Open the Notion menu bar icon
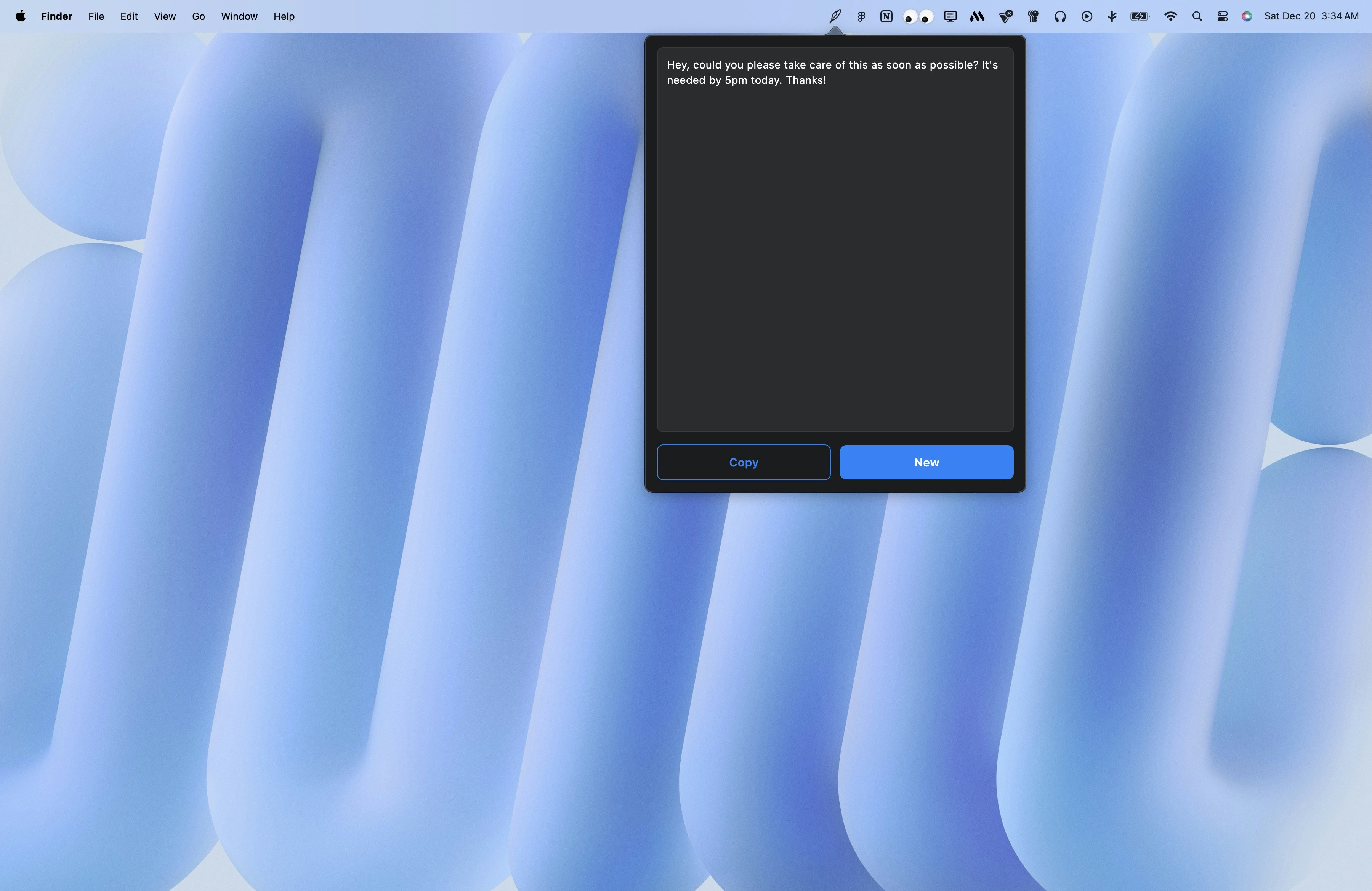1372x891 pixels. pos(885,16)
